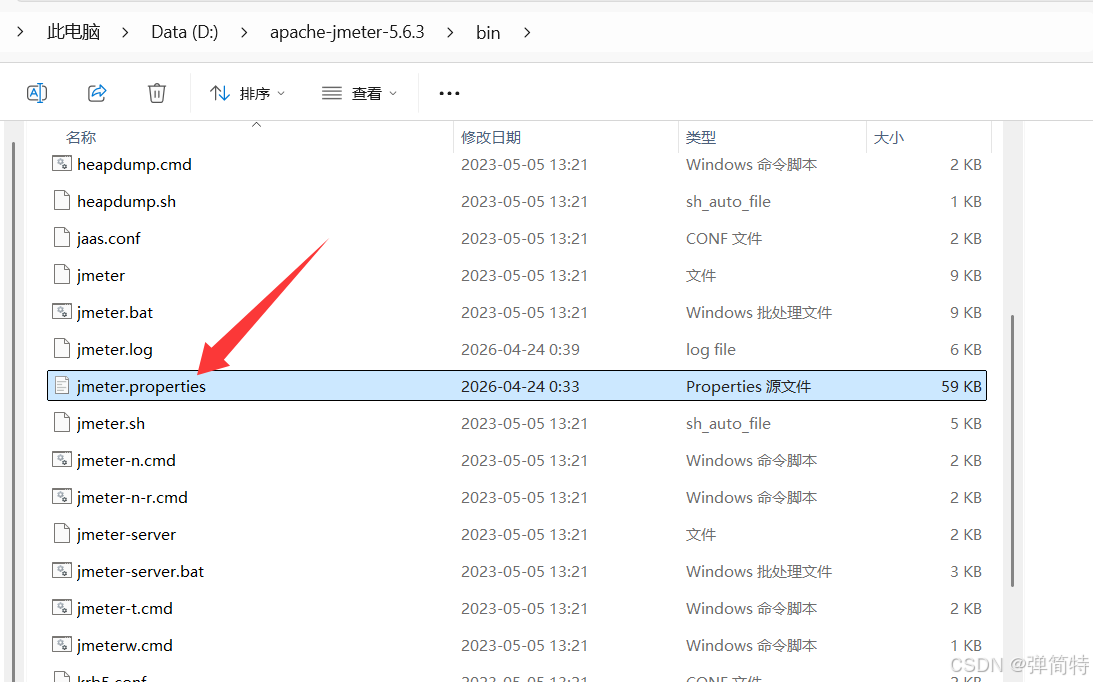Select the jmeter.properties file name
Screen dimensions: 1093x682
(142, 386)
